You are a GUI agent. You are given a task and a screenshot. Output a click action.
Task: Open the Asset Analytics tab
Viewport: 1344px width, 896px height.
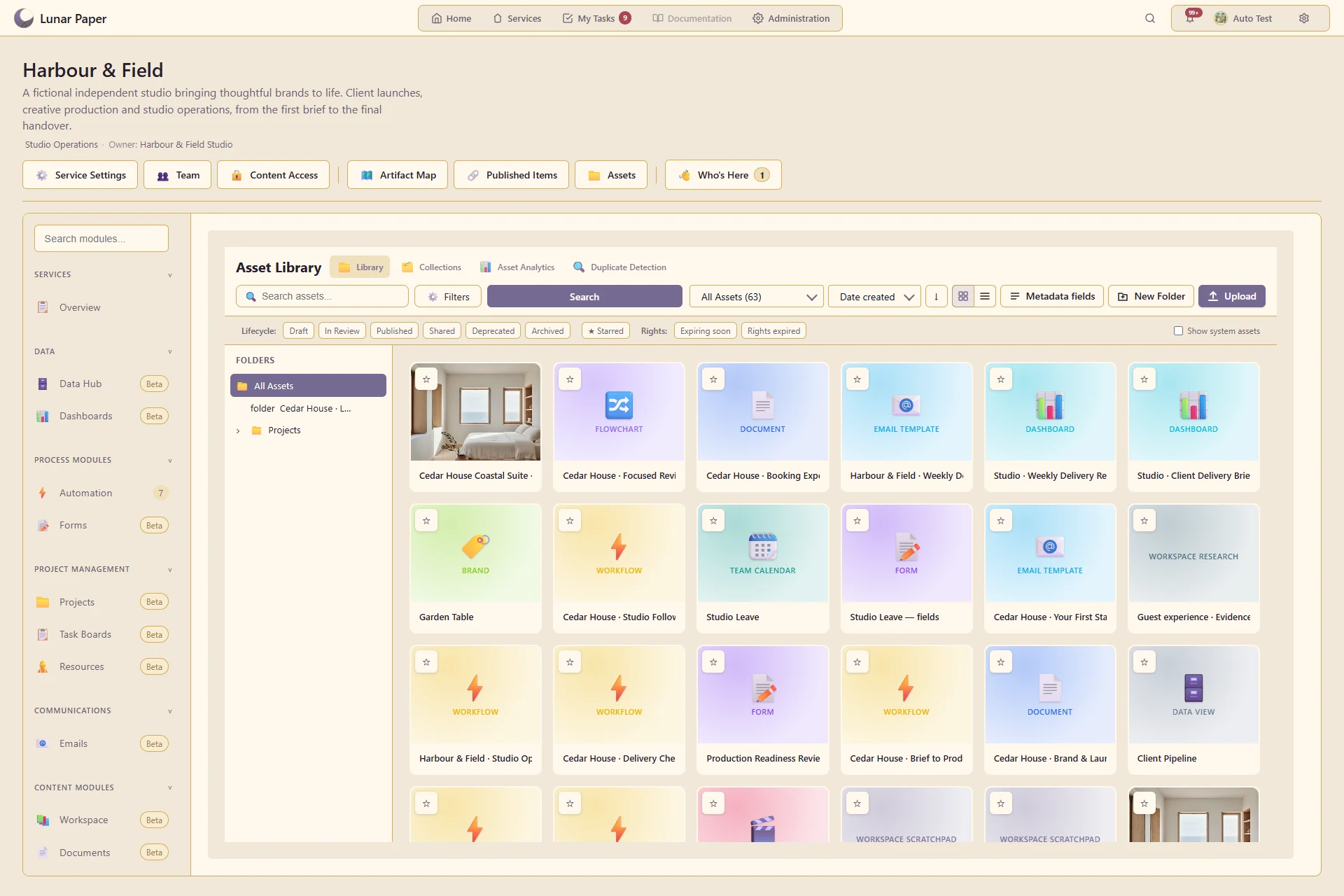(517, 267)
